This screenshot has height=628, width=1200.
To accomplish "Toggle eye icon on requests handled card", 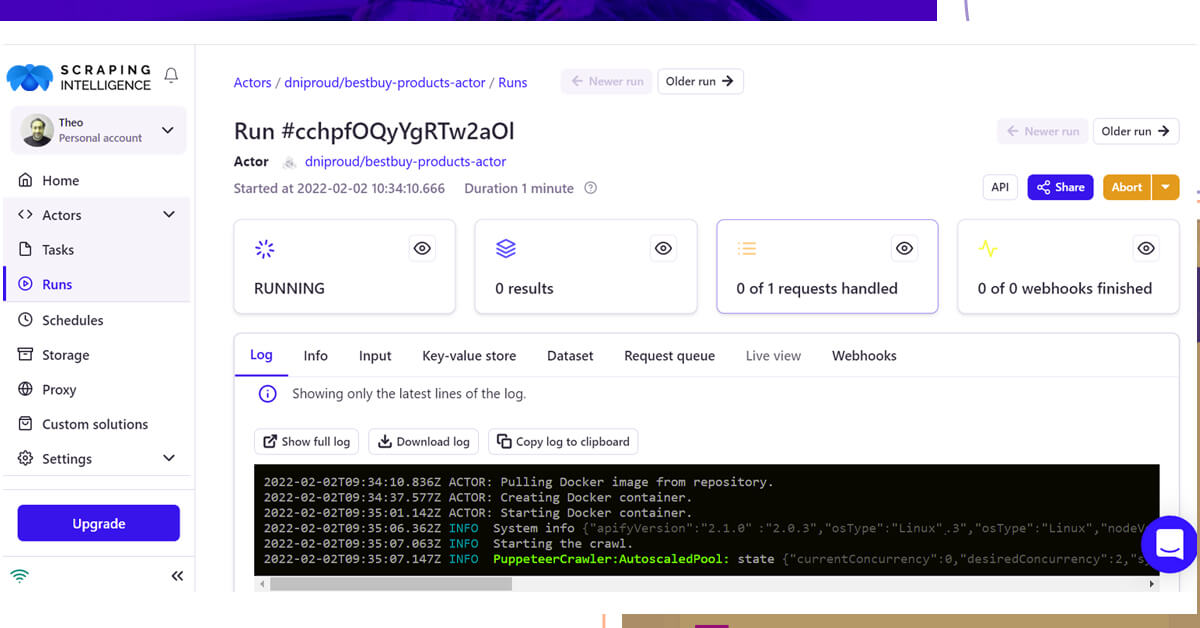I will coord(904,248).
